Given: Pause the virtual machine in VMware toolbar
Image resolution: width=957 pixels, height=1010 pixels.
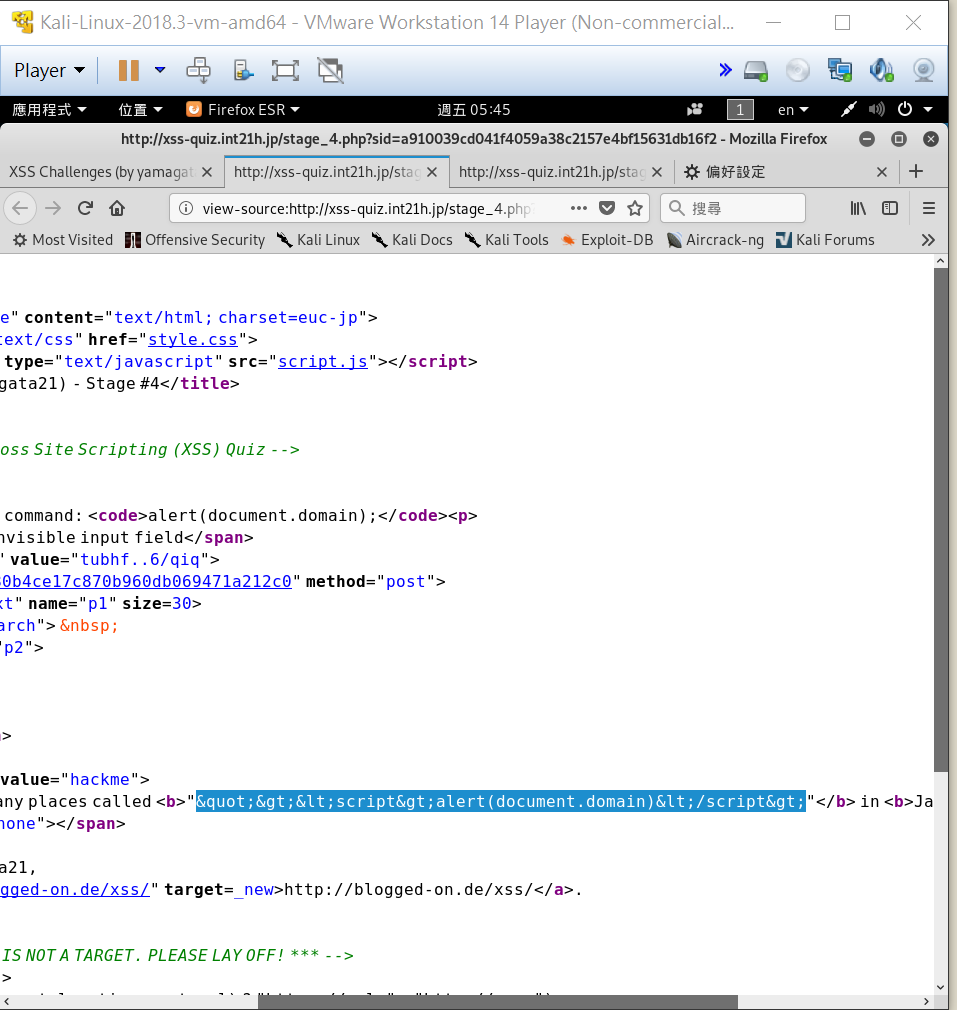Looking at the screenshot, I should pos(129,70).
